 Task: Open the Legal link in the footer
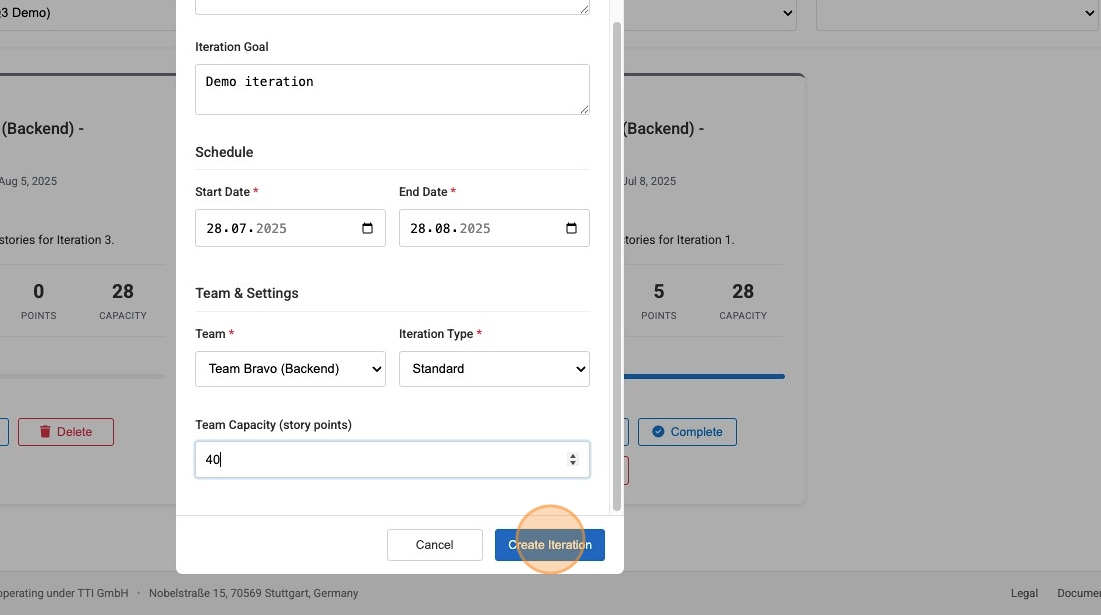pyautogui.click(x=1024, y=592)
